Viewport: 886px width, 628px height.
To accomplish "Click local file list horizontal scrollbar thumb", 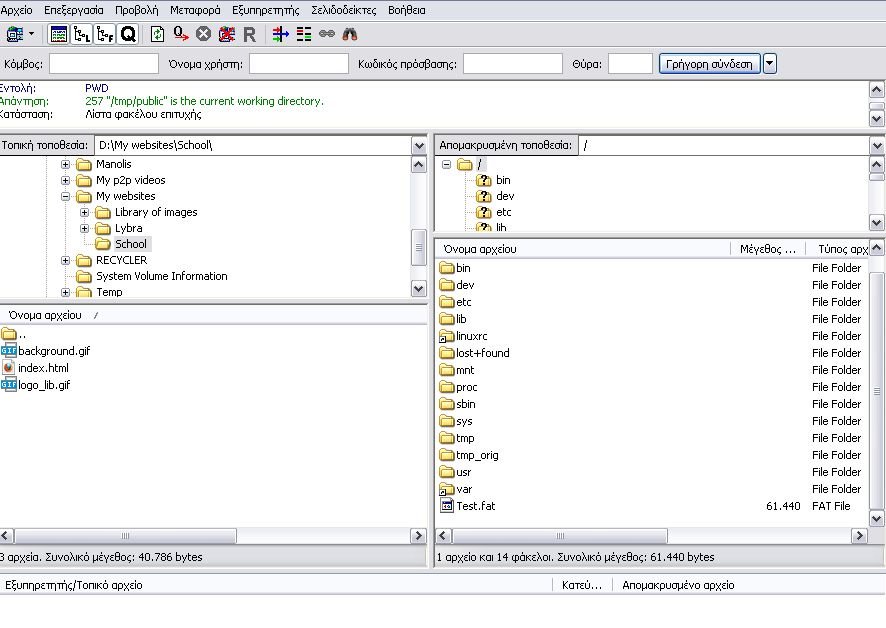I will (x=125, y=536).
